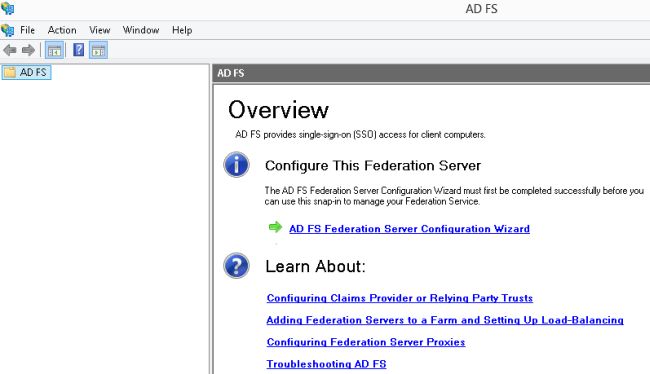Screen dimensions: 650x374
Task: Click the Configure This Federation Server heading
Action: pyautogui.click(x=373, y=166)
